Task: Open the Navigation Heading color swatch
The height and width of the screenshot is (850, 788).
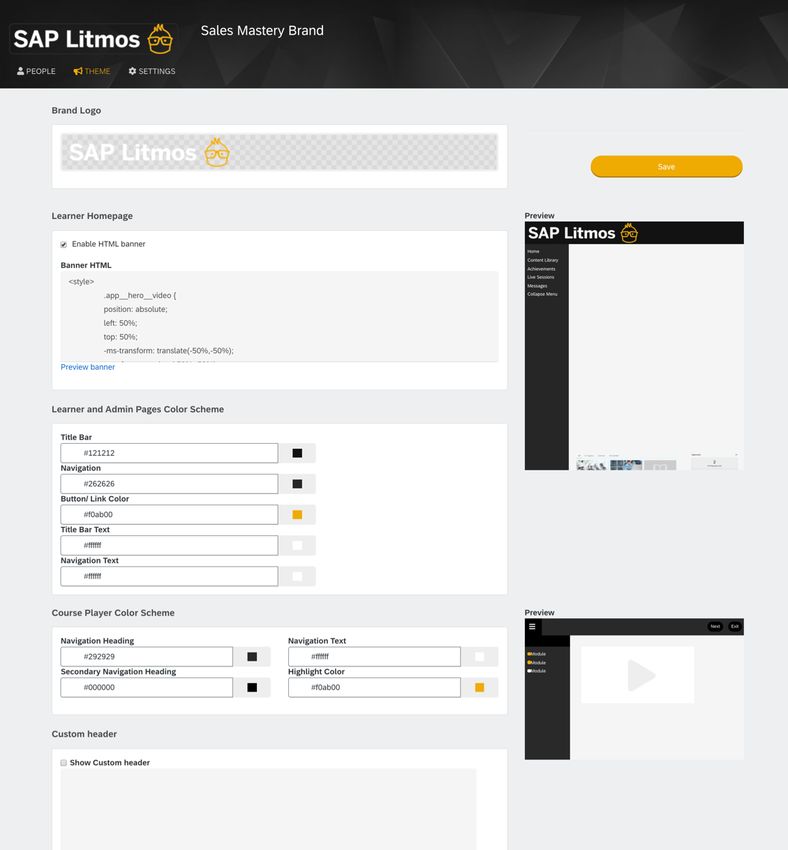Action: (252, 657)
